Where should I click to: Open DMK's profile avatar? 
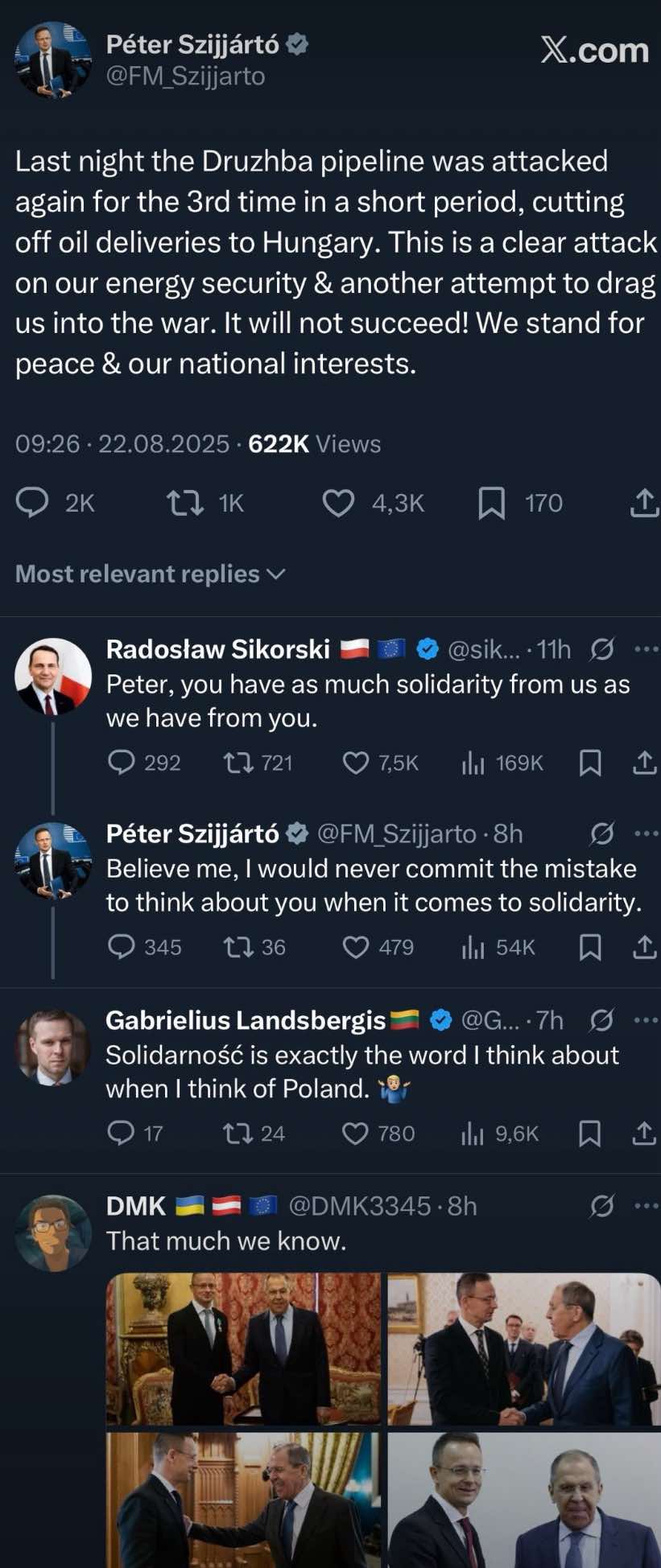[53, 1233]
